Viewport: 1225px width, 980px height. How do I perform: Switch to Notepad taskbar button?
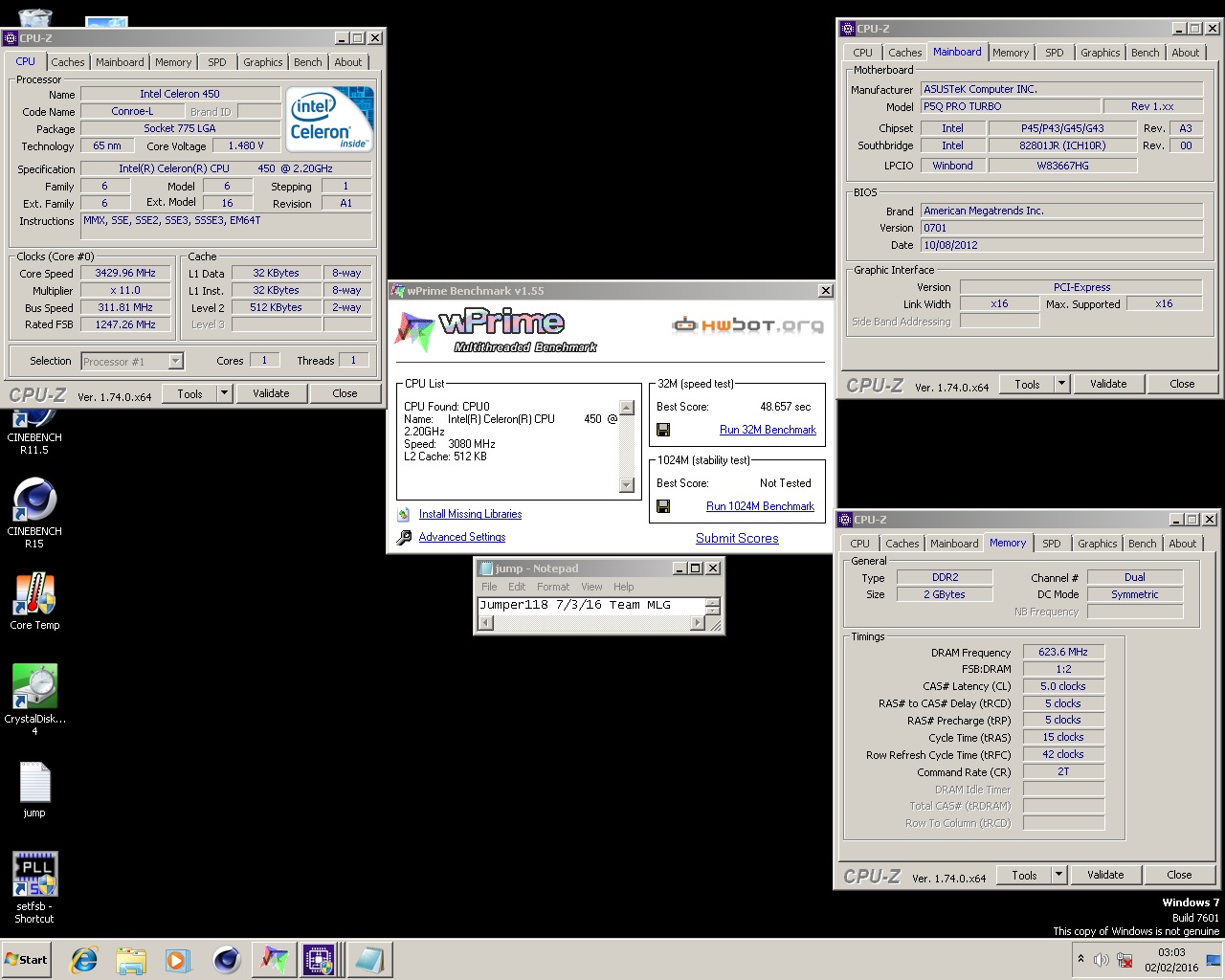[367, 960]
